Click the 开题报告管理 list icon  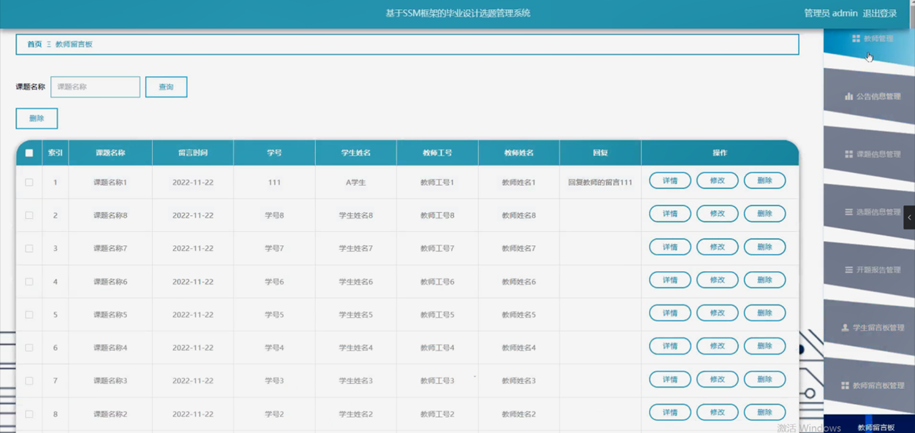click(848, 270)
